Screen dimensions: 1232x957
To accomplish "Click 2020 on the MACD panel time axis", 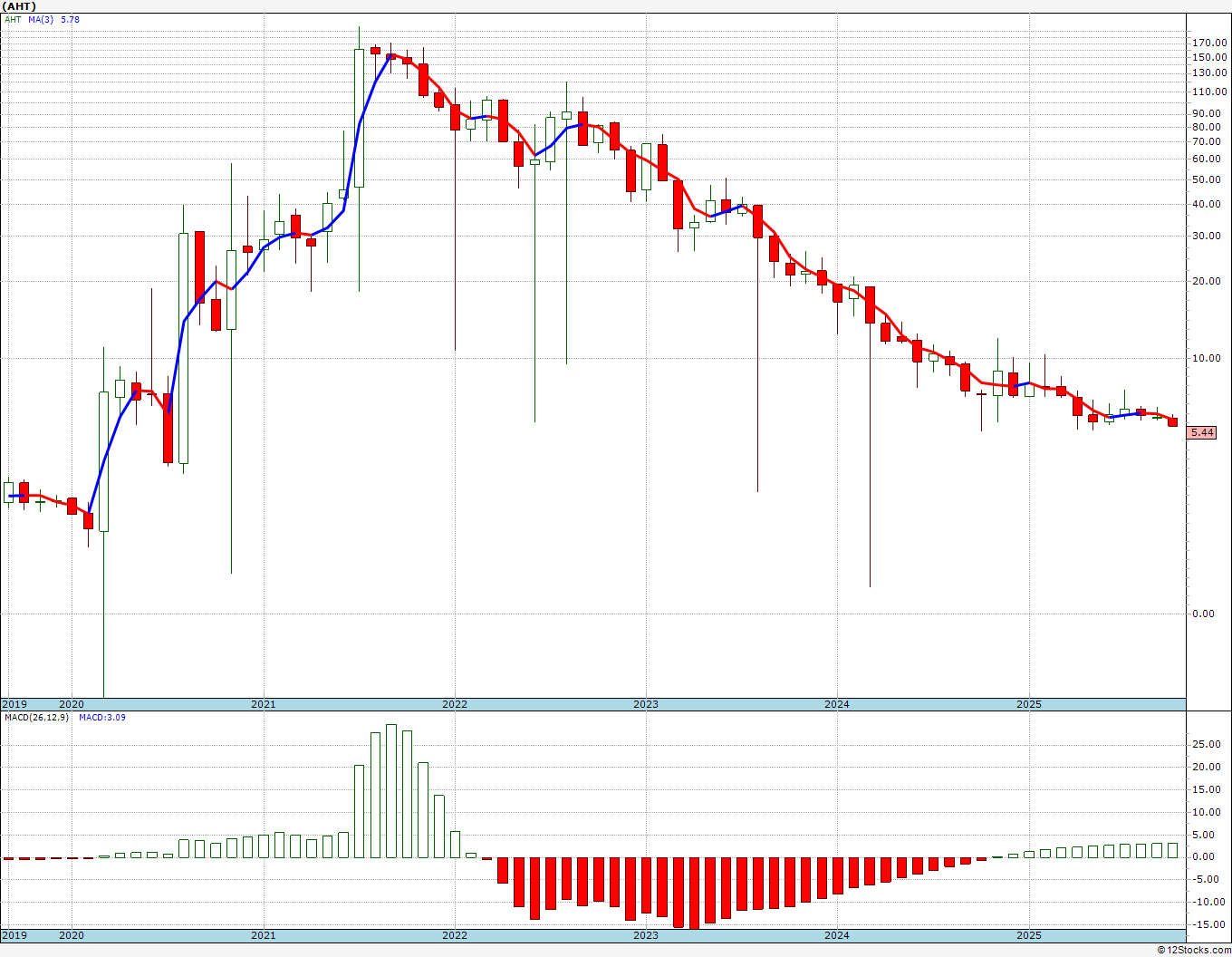I will (x=71, y=935).
